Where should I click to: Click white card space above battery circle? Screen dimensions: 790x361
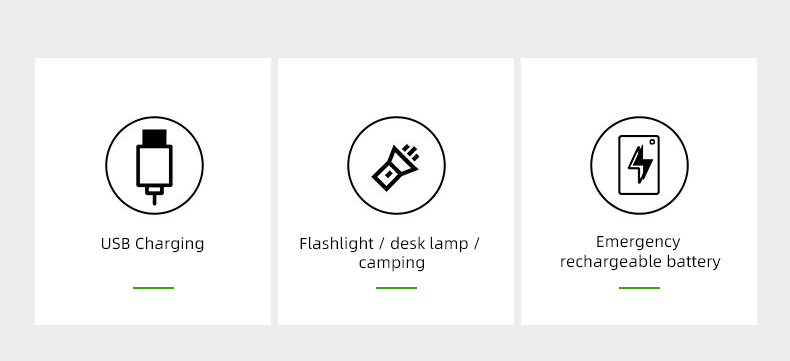(x=639, y=87)
